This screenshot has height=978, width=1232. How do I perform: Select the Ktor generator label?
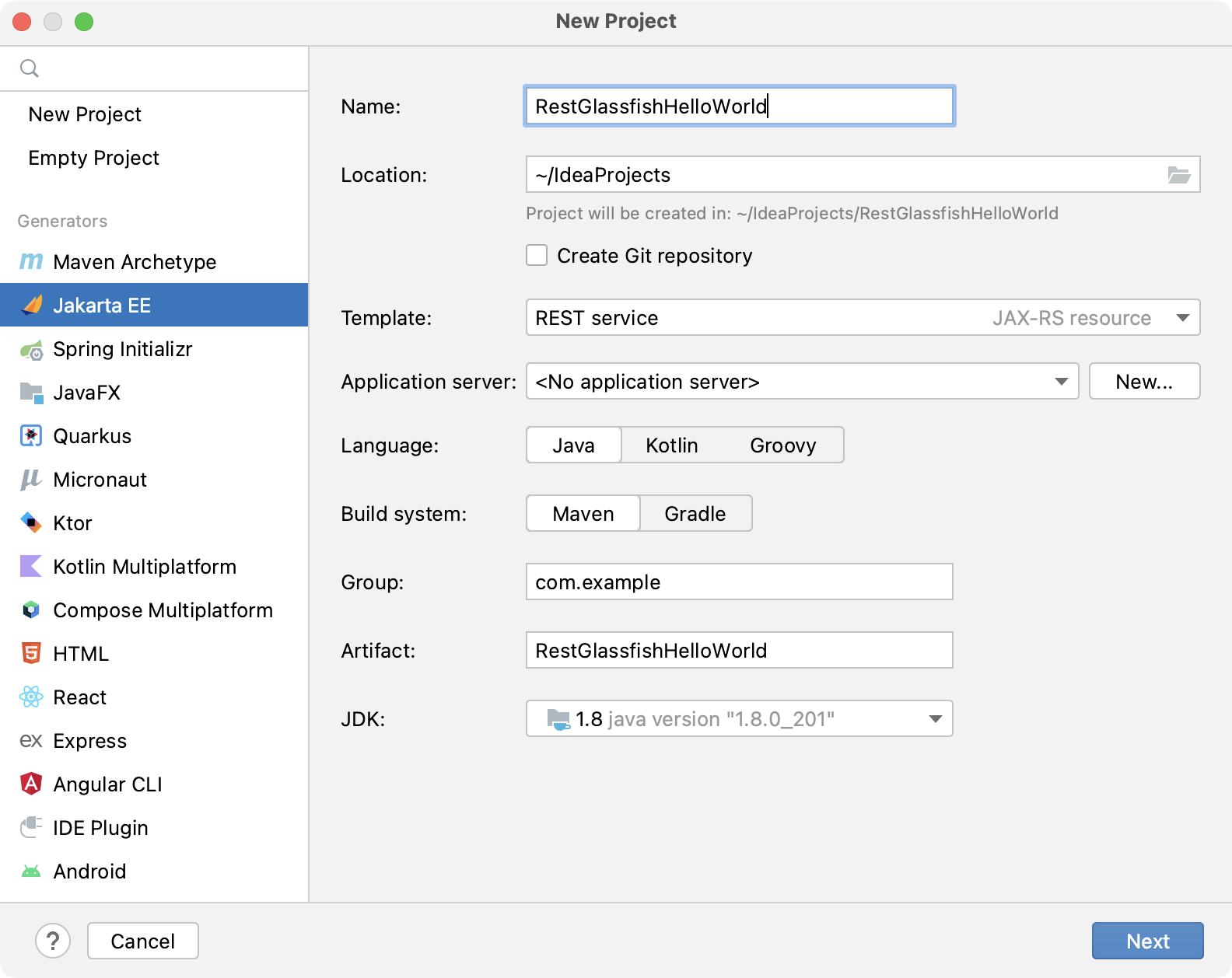tap(73, 523)
